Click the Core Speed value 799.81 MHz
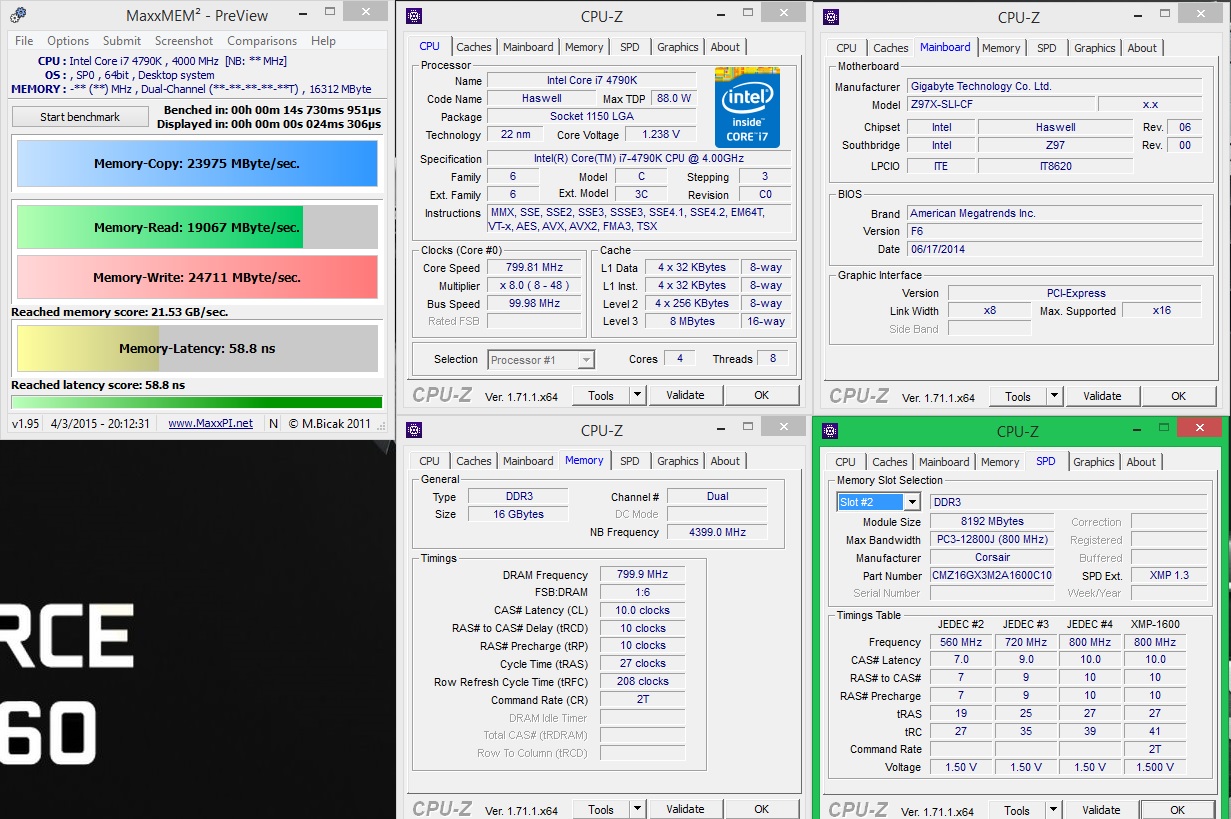1231x819 pixels. click(532, 268)
